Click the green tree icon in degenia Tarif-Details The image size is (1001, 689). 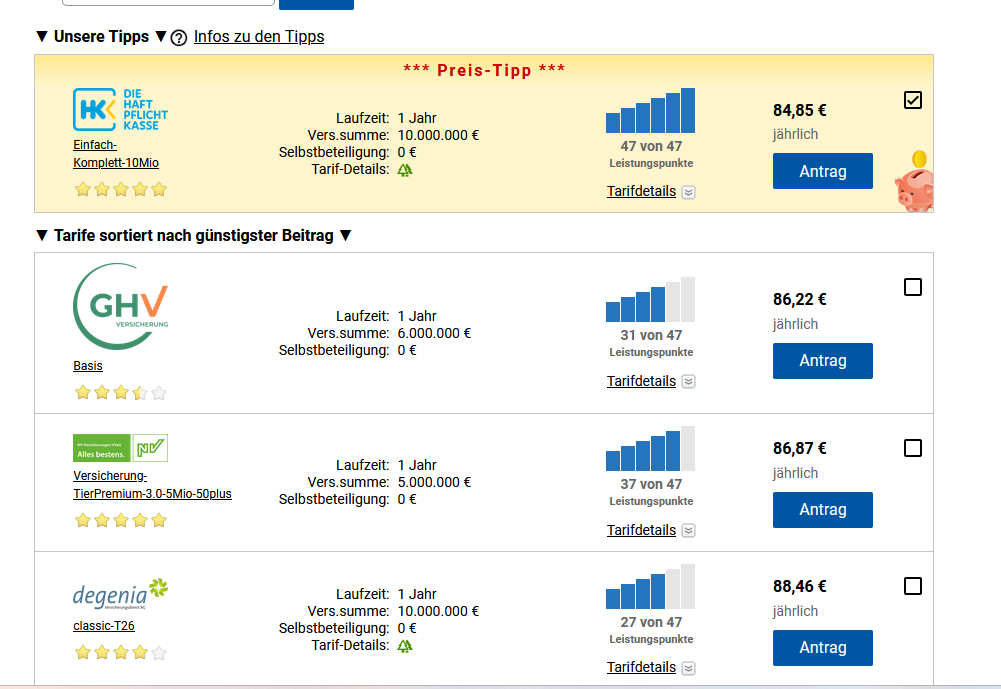click(405, 646)
